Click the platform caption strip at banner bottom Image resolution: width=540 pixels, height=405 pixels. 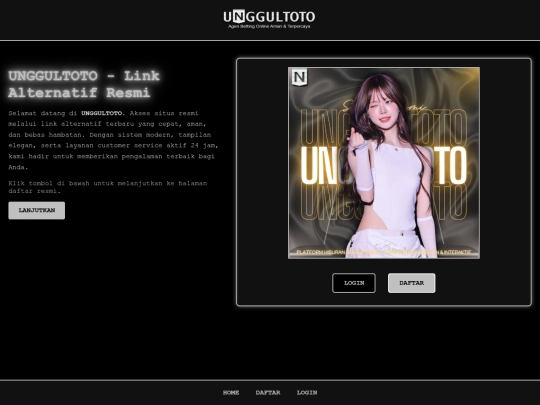(x=384, y=252)
